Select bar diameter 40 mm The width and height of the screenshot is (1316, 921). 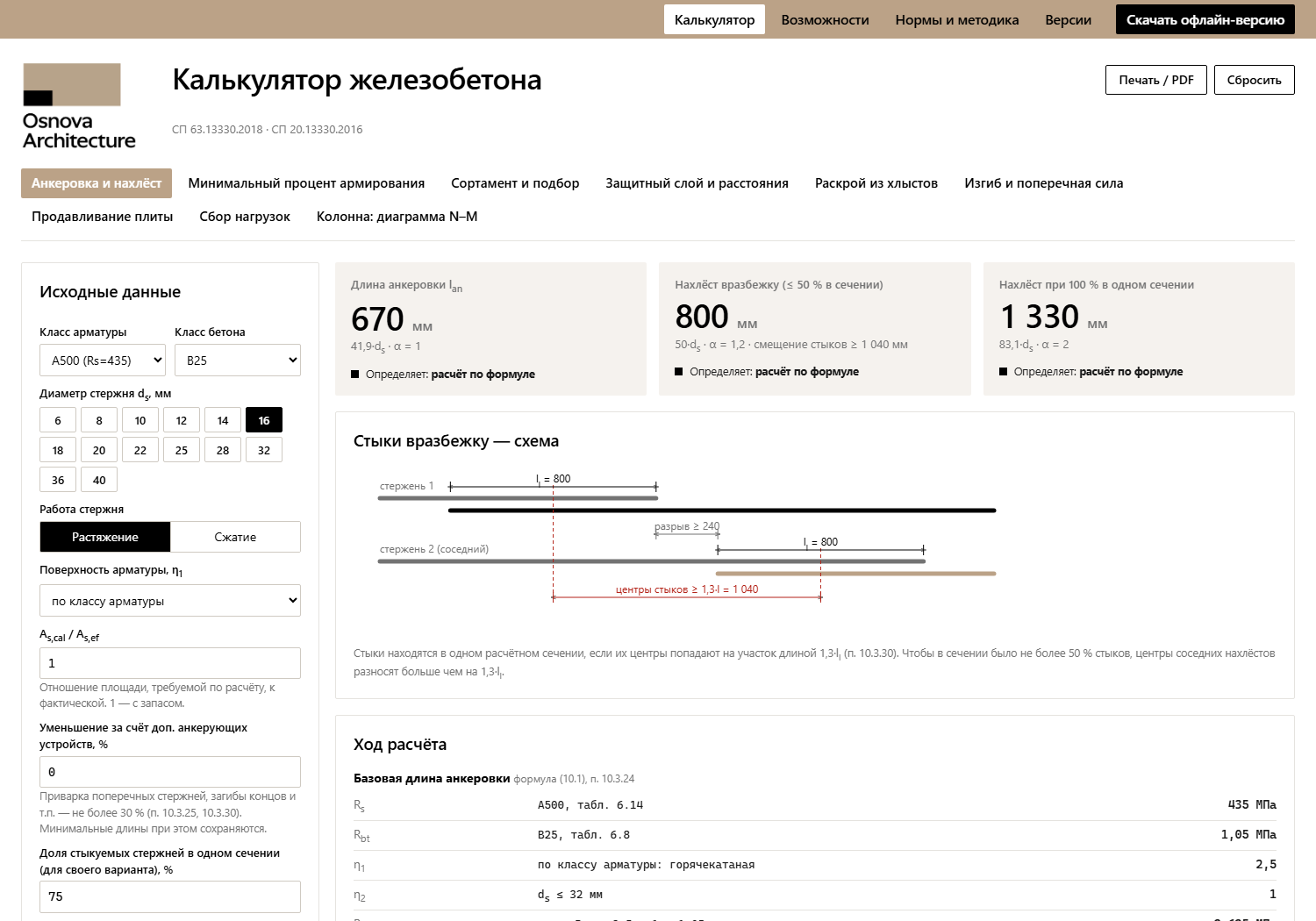click(x=99, y=480)
